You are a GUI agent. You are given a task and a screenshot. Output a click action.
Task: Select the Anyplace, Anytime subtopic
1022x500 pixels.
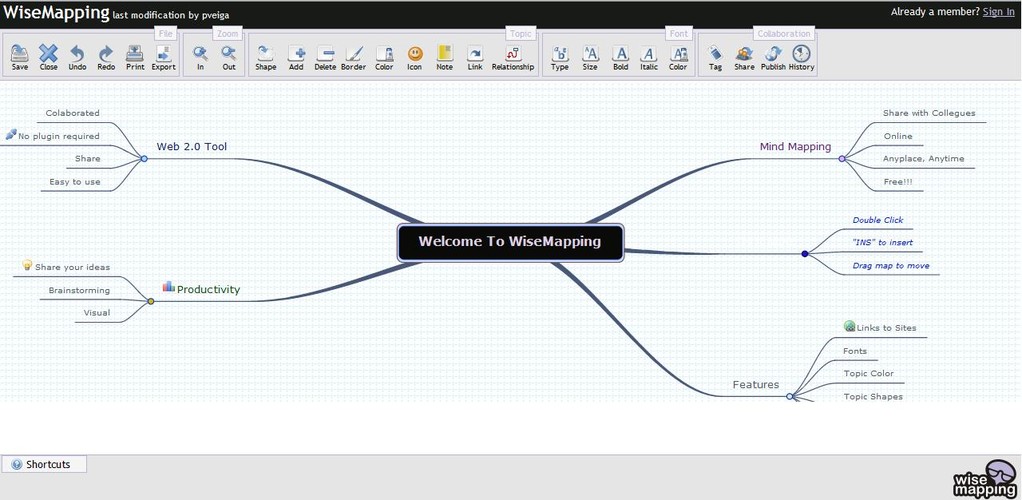point(924,158)
